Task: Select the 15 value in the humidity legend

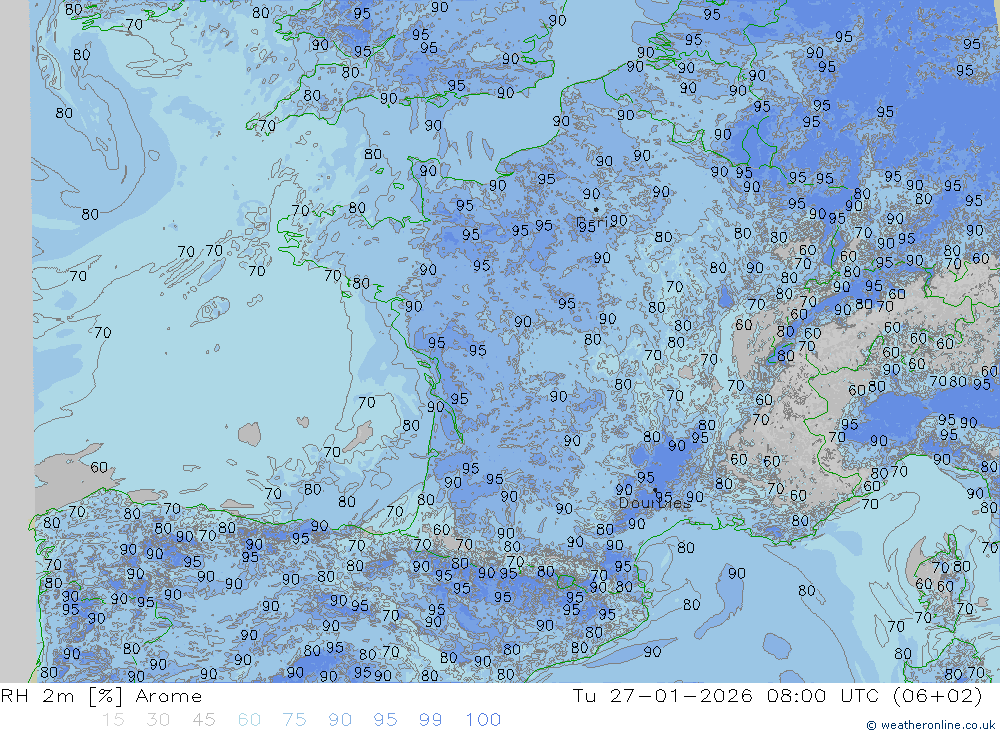Action: [113, 720]
